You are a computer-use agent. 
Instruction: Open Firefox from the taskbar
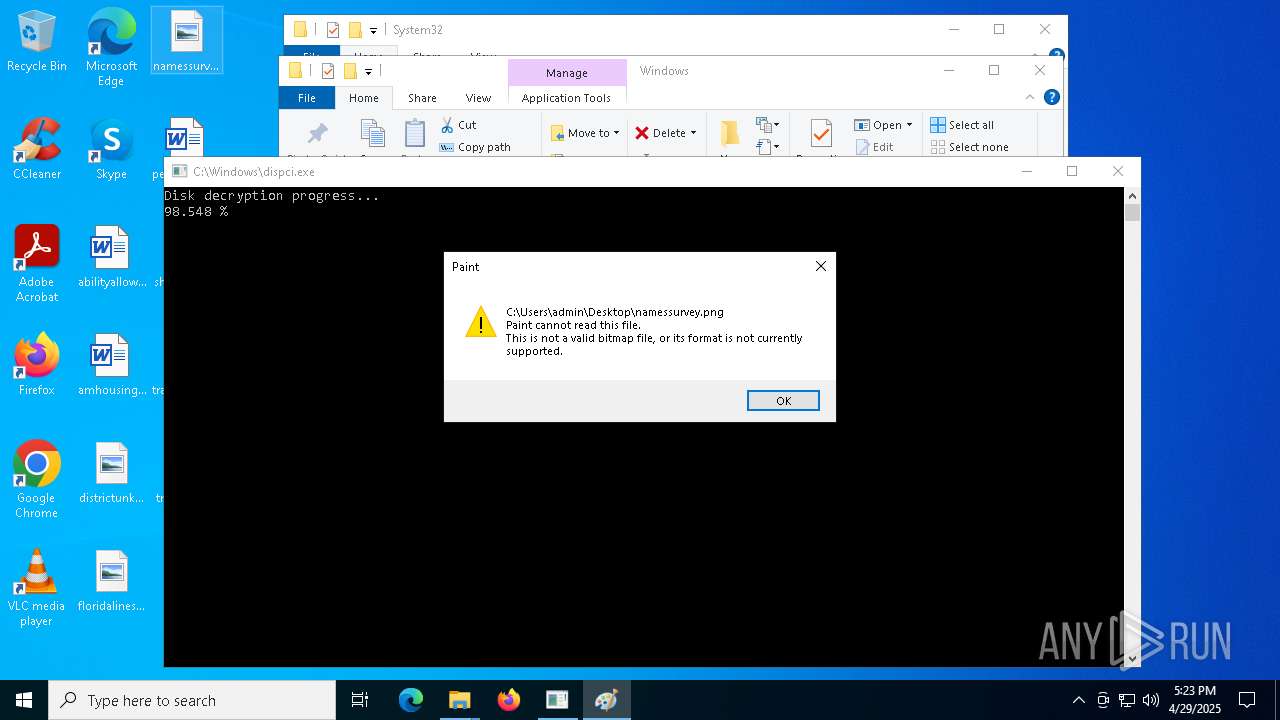tap(508, 700)
